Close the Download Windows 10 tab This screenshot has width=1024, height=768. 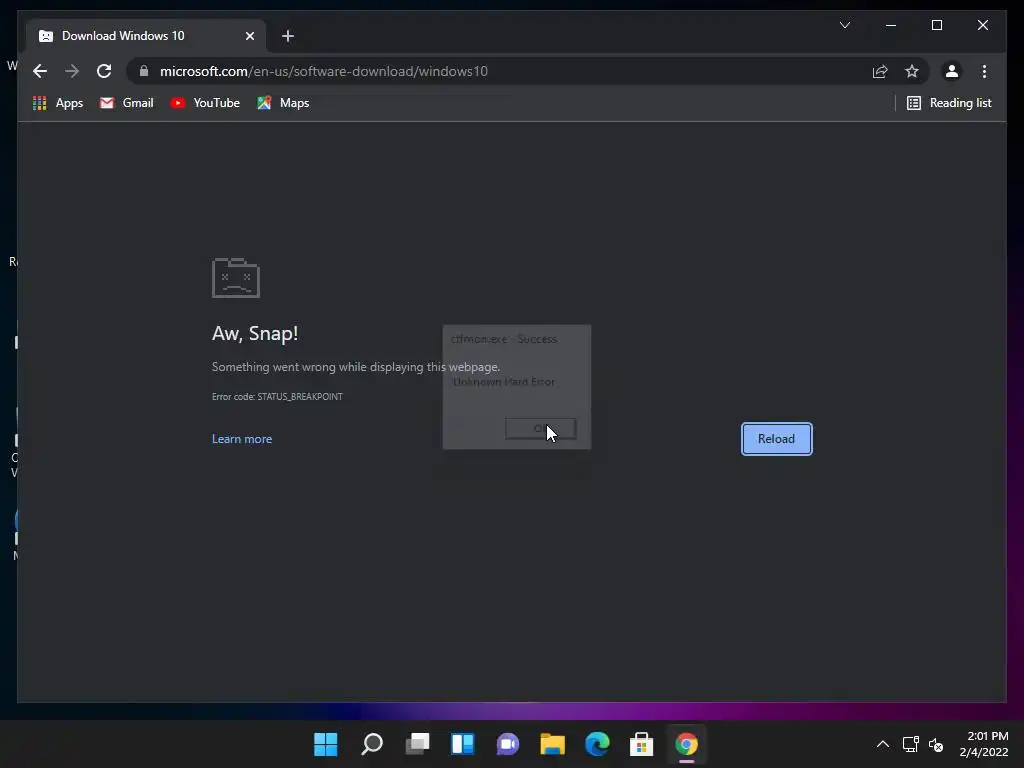tap(249, 36)
